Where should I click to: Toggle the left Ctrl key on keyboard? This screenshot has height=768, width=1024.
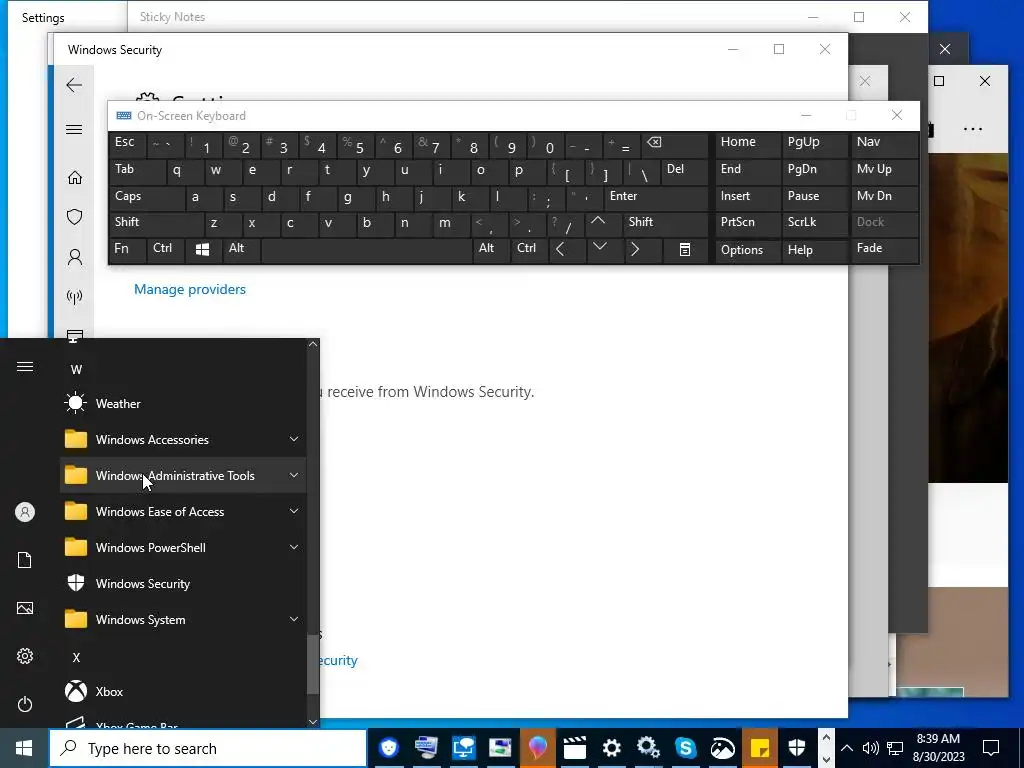(165, 250)
